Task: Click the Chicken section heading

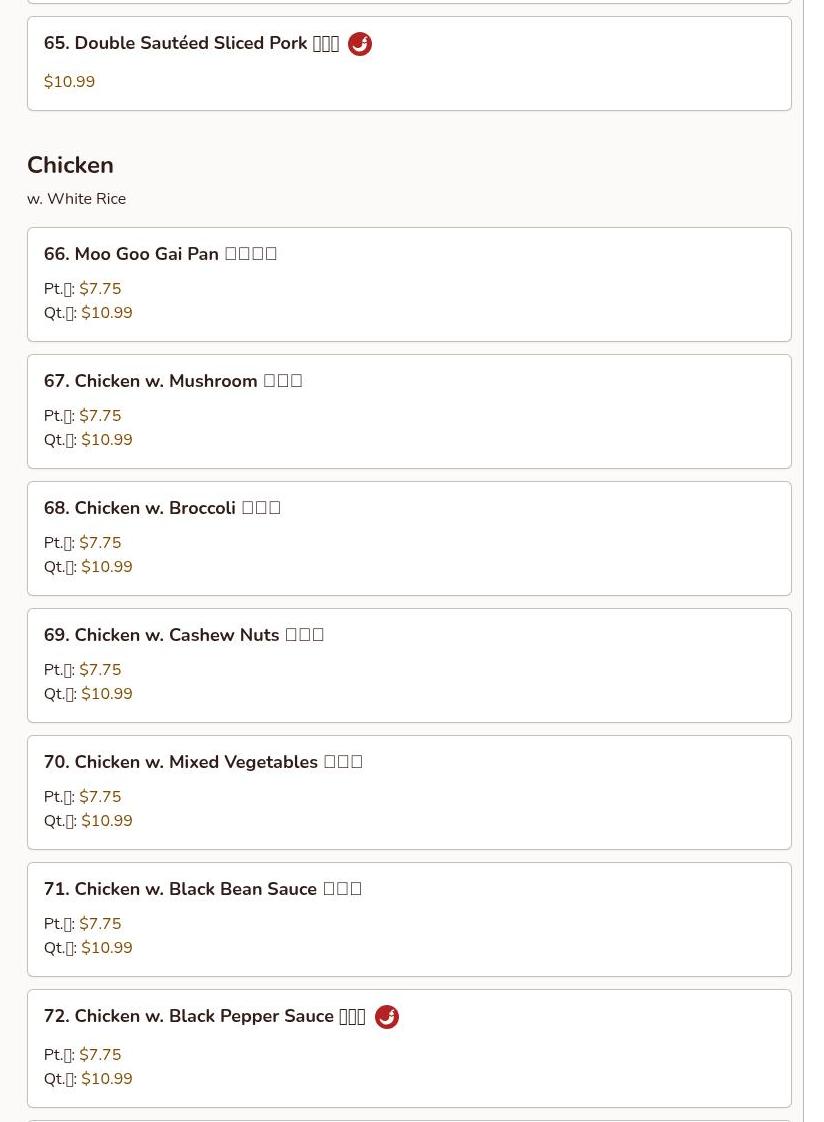Action: (70, 165)
